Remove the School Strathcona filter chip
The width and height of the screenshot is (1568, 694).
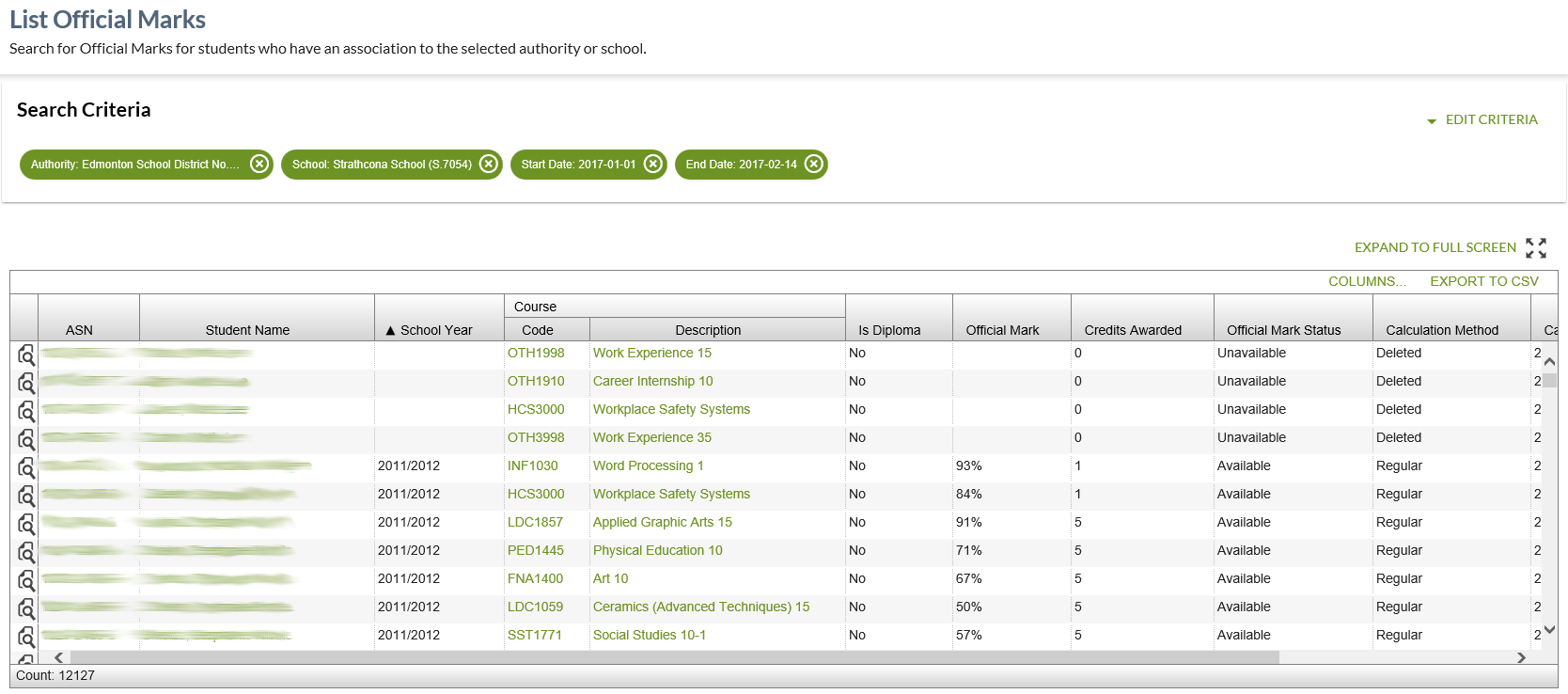pyautogui.click(x=489, y=164)
